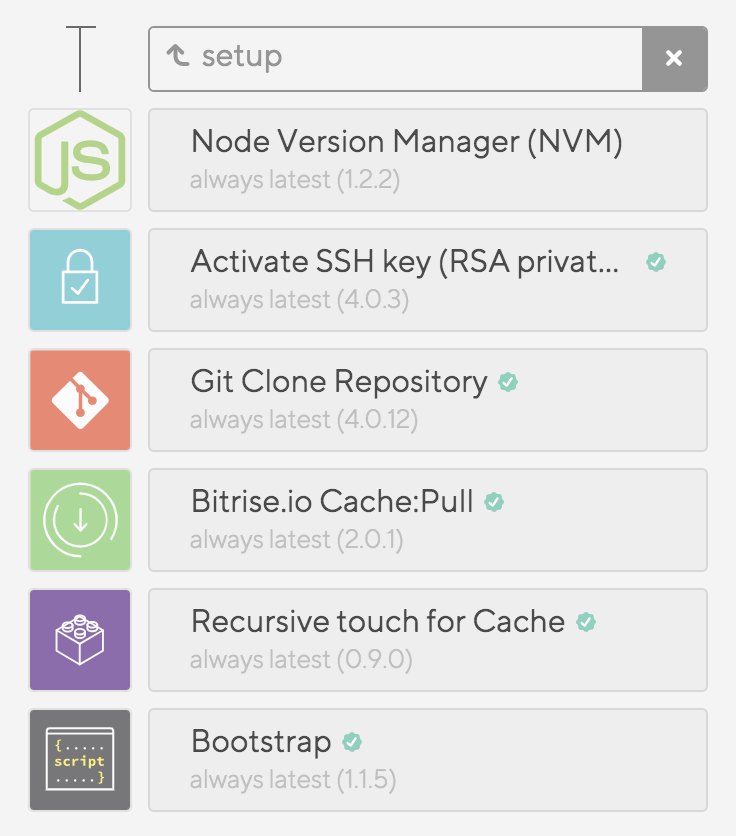Clear the setup search with X button
Viewport: 736px width, 836px height.
click(x=674, y=59)
